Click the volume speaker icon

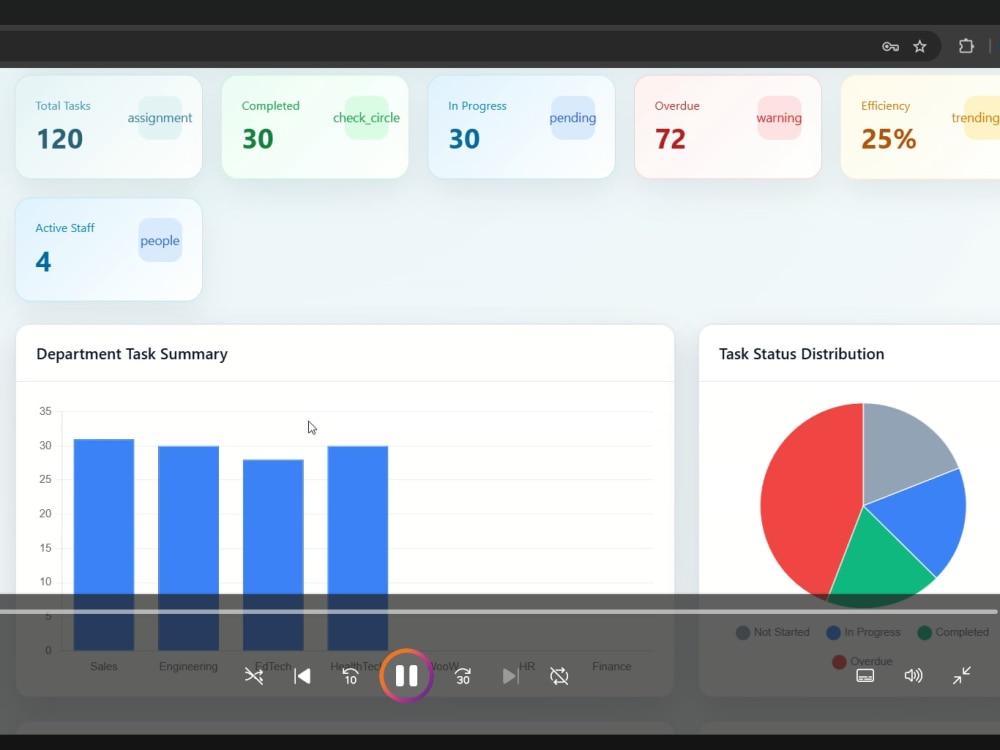coord(913,675)
